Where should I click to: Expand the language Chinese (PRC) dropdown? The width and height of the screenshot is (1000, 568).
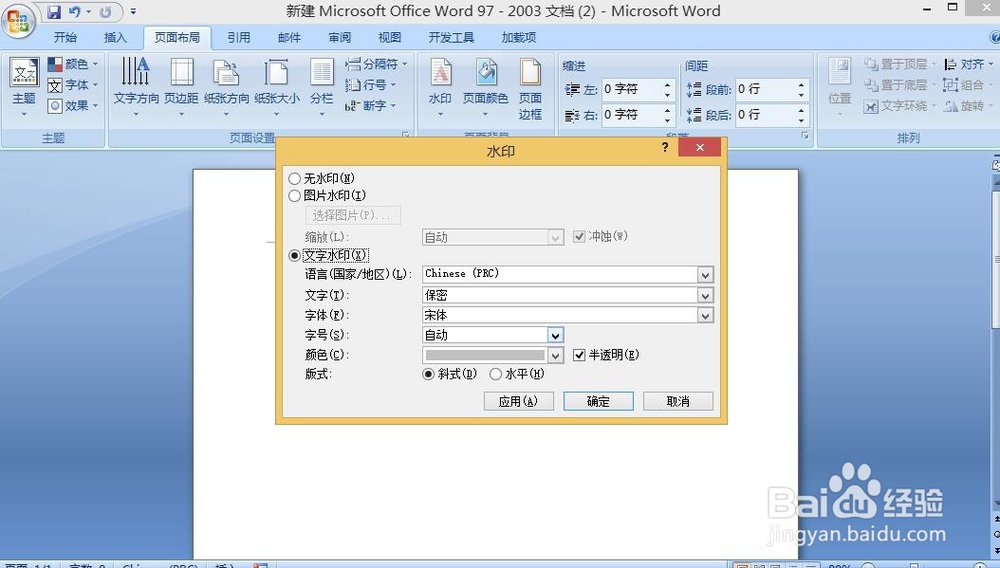(705, 275)
